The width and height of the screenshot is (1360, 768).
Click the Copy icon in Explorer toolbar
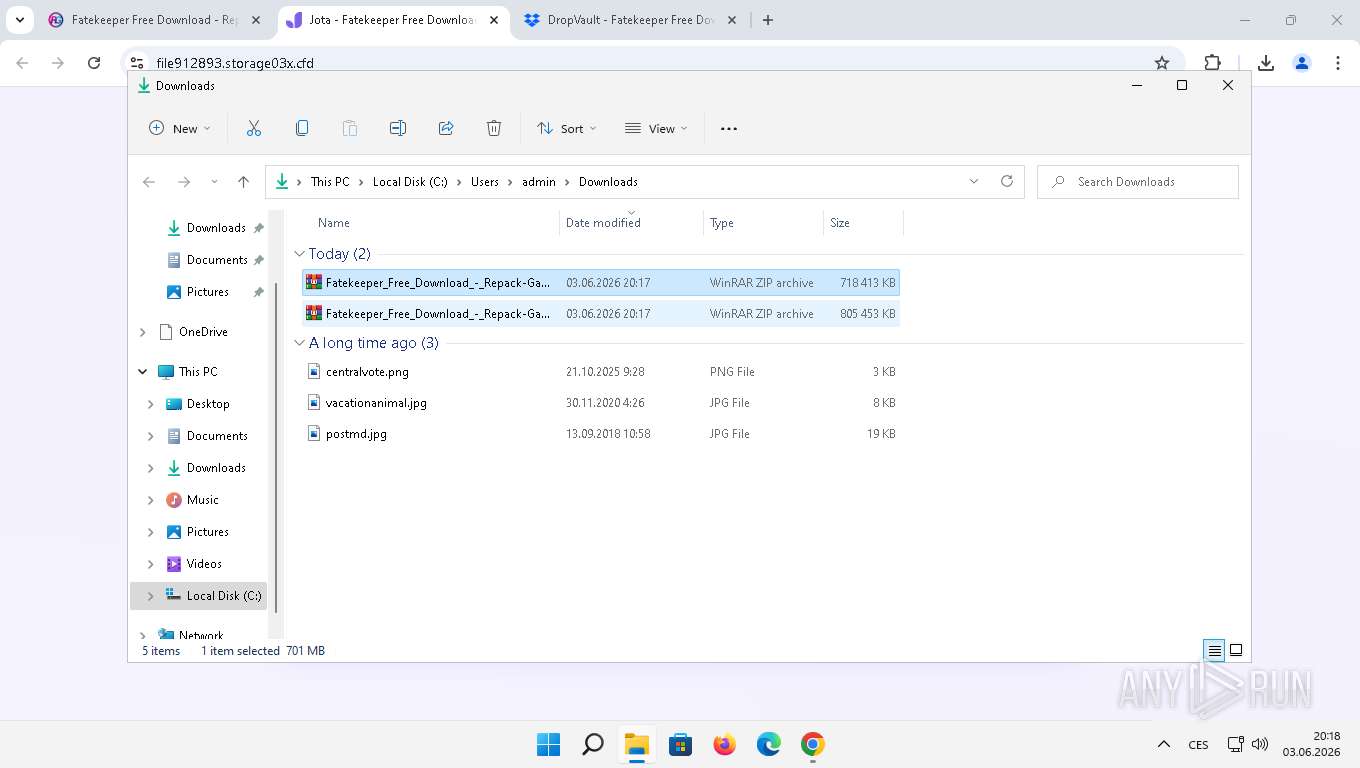click(302, 128)
